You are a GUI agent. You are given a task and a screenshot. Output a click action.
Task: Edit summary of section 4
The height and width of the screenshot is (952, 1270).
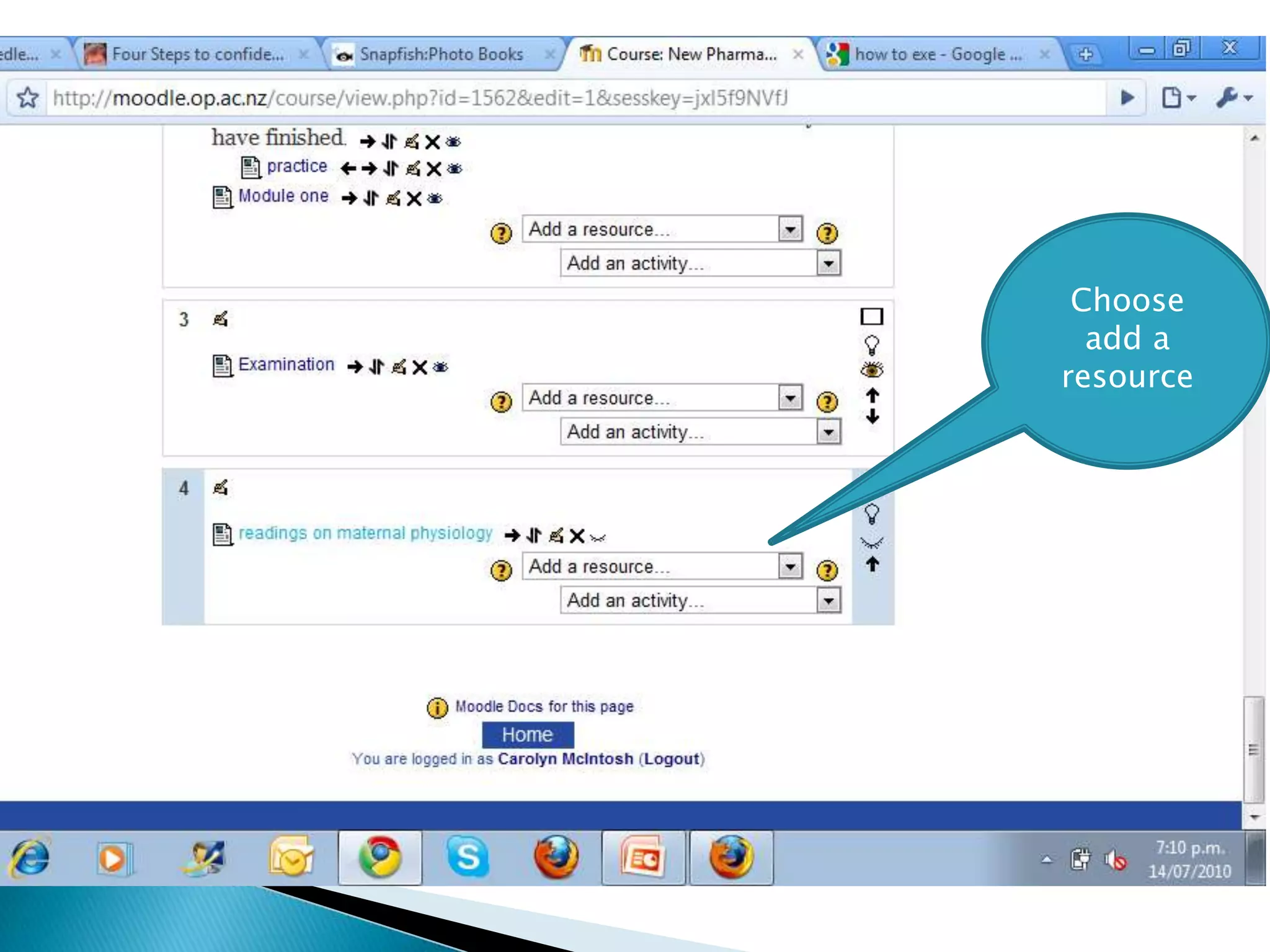tap(221, 488)
